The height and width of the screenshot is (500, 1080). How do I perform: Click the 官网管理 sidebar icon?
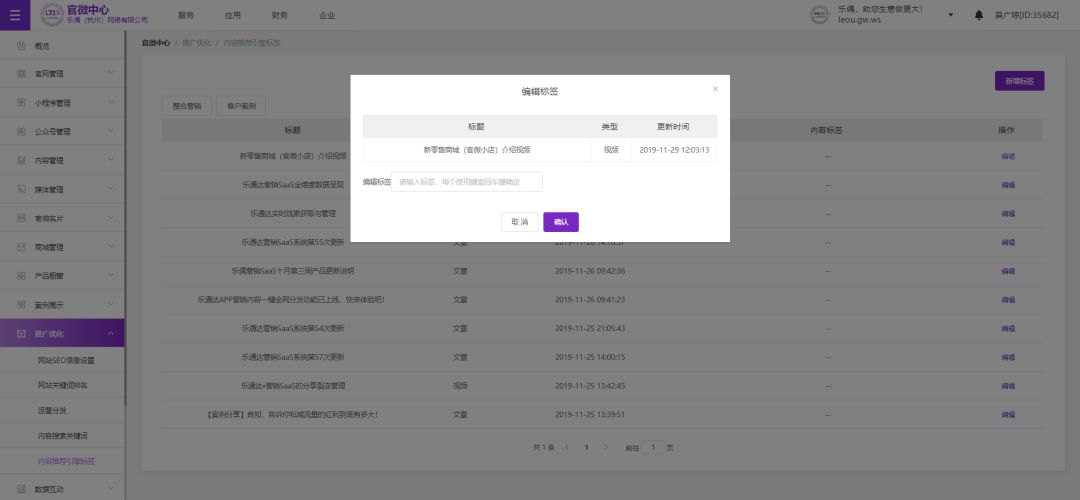(21, 74)
